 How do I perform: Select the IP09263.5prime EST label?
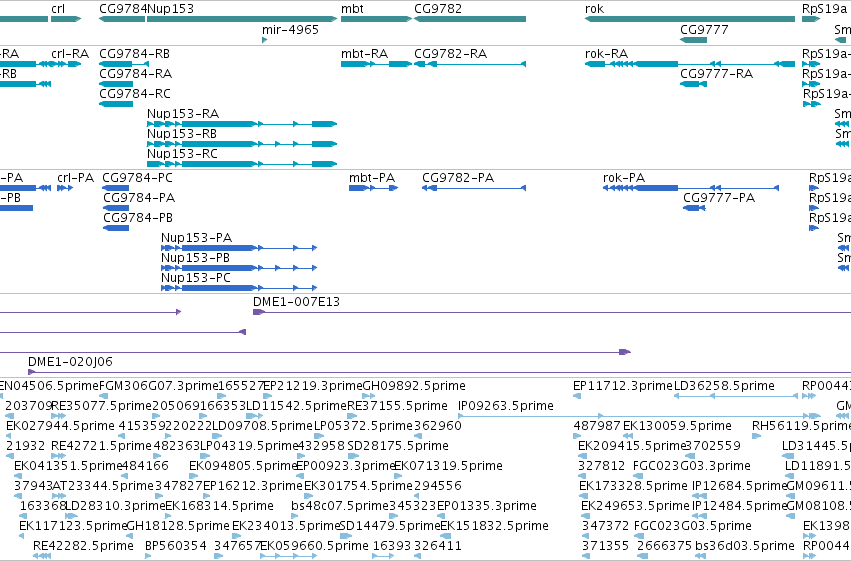point(506,406)
